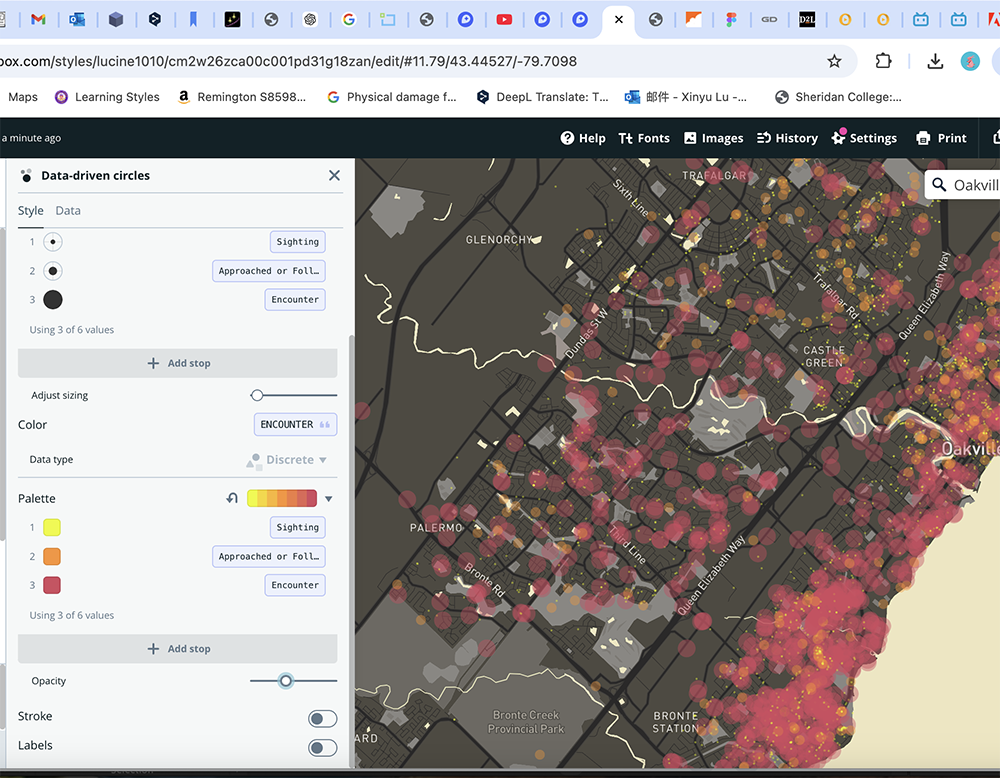Select the Style tab

31,211
